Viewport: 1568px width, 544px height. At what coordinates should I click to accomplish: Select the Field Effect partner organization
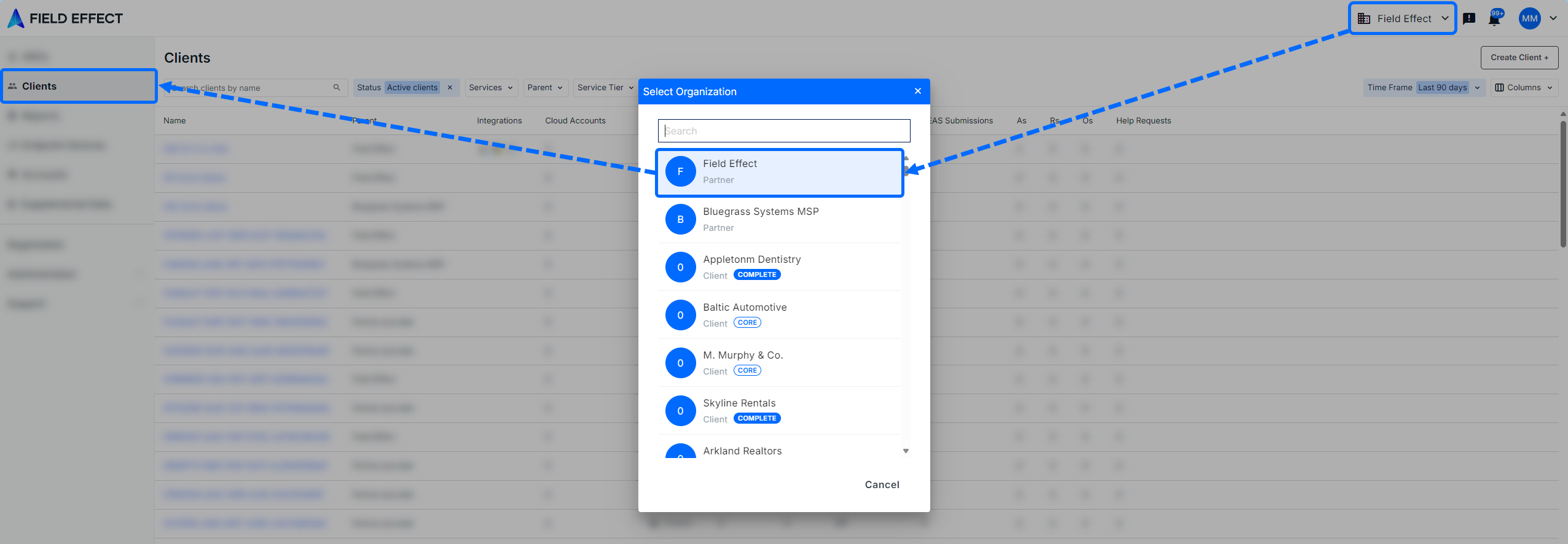click(x=780, y=172)
